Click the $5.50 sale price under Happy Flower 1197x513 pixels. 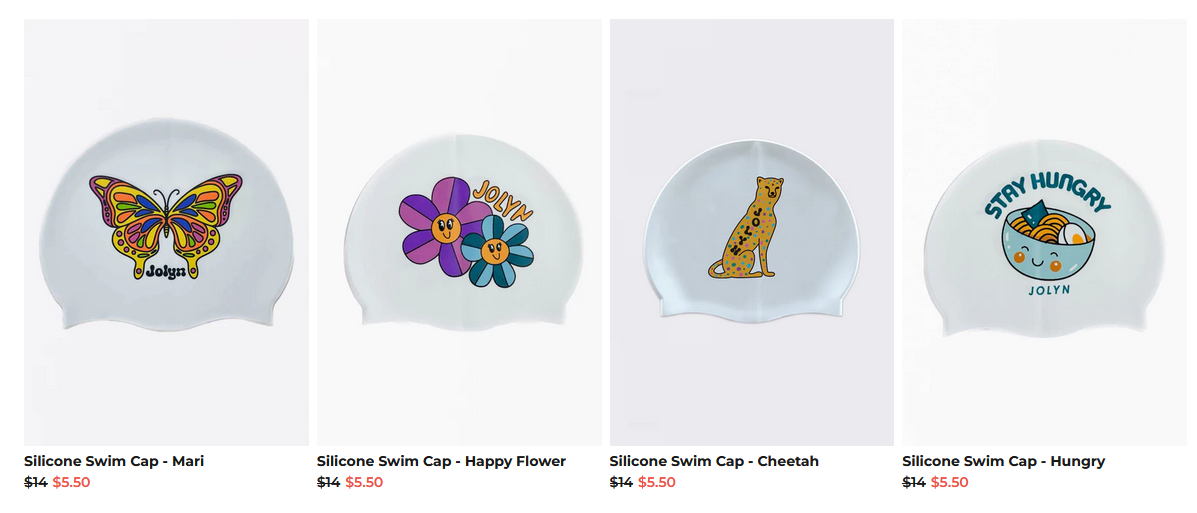pyautogui.click(x=364, y=482)
